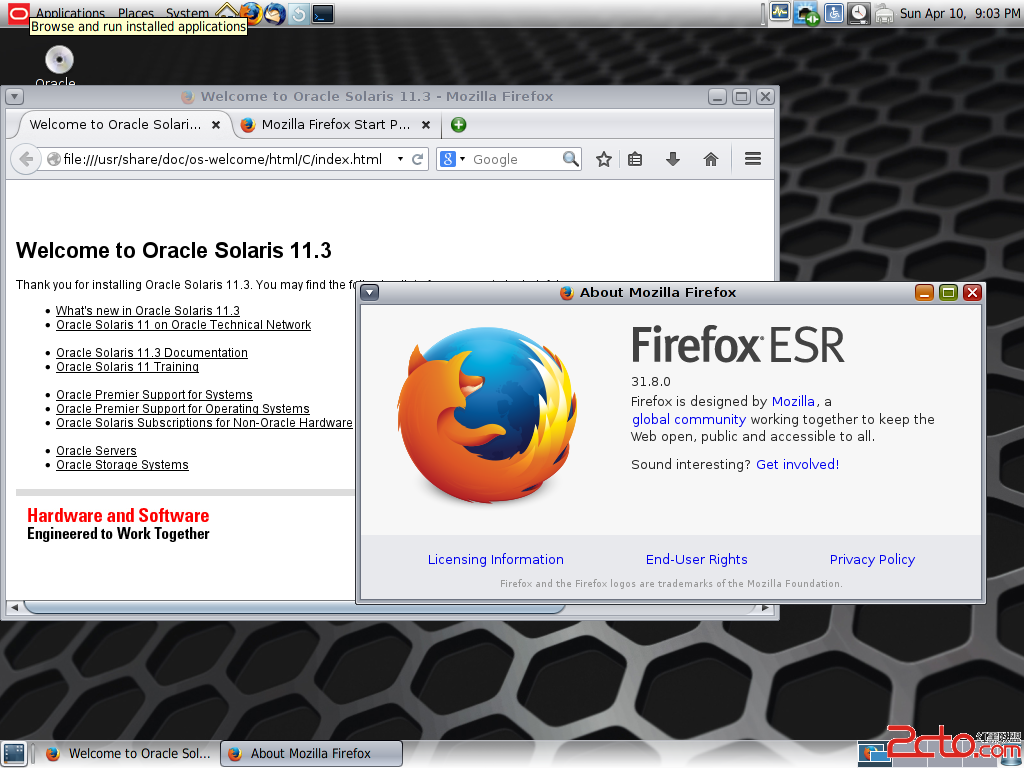Open the Oracle Storage Systems link

(x=122, y=465)
